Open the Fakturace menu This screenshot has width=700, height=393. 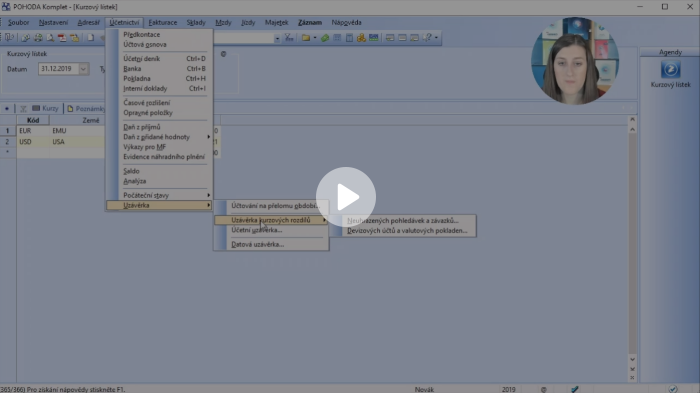click(x=162, y=22)
